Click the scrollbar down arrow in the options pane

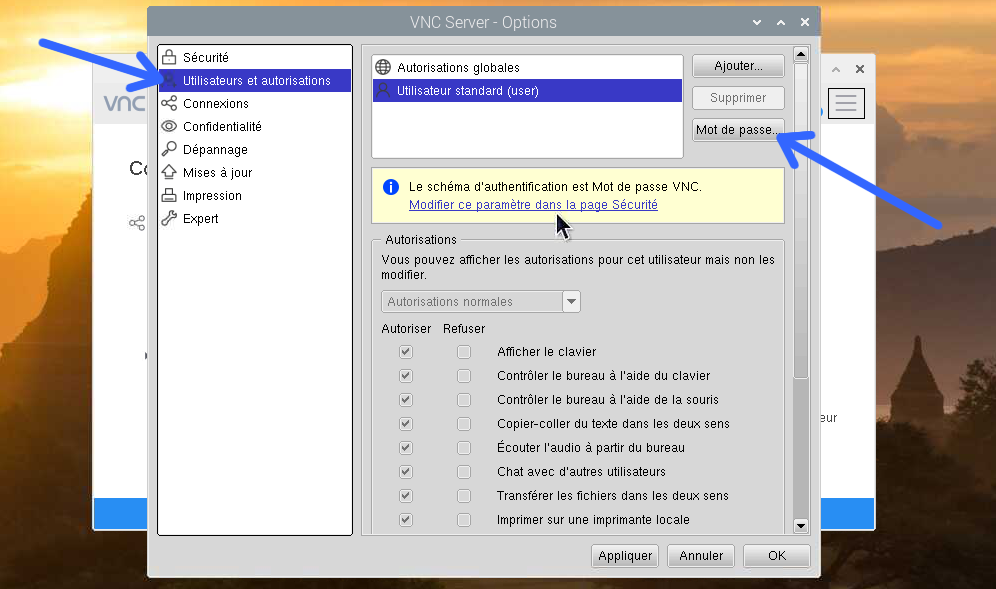801,525
